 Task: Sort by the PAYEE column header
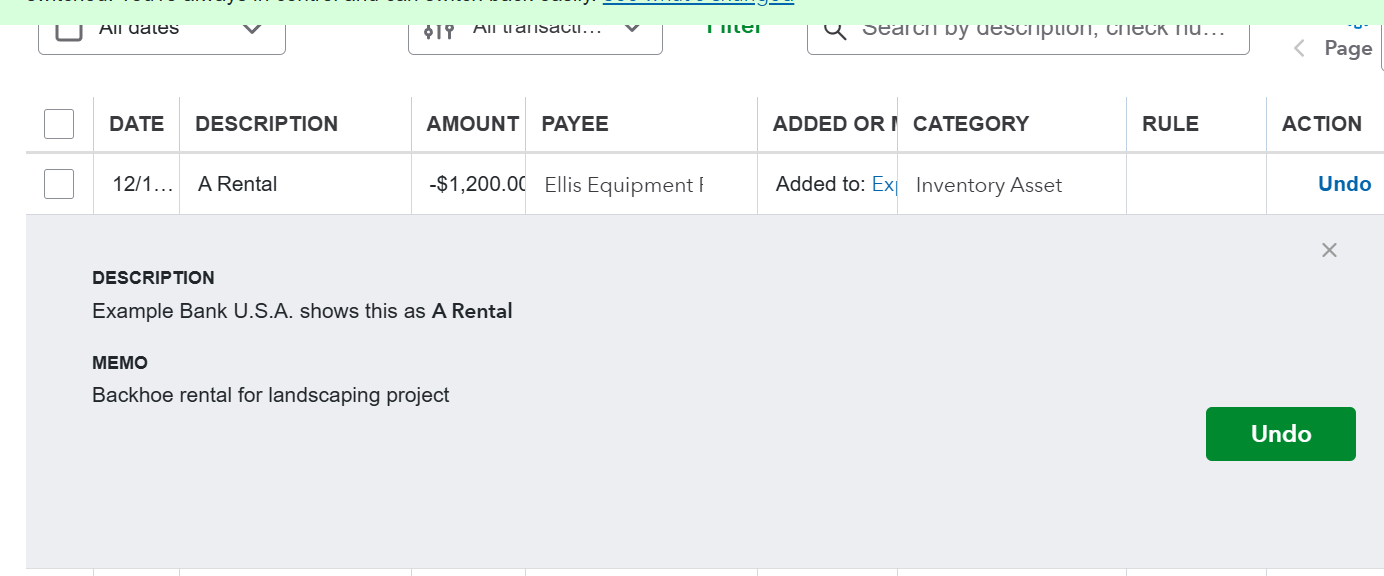[575, 124]
